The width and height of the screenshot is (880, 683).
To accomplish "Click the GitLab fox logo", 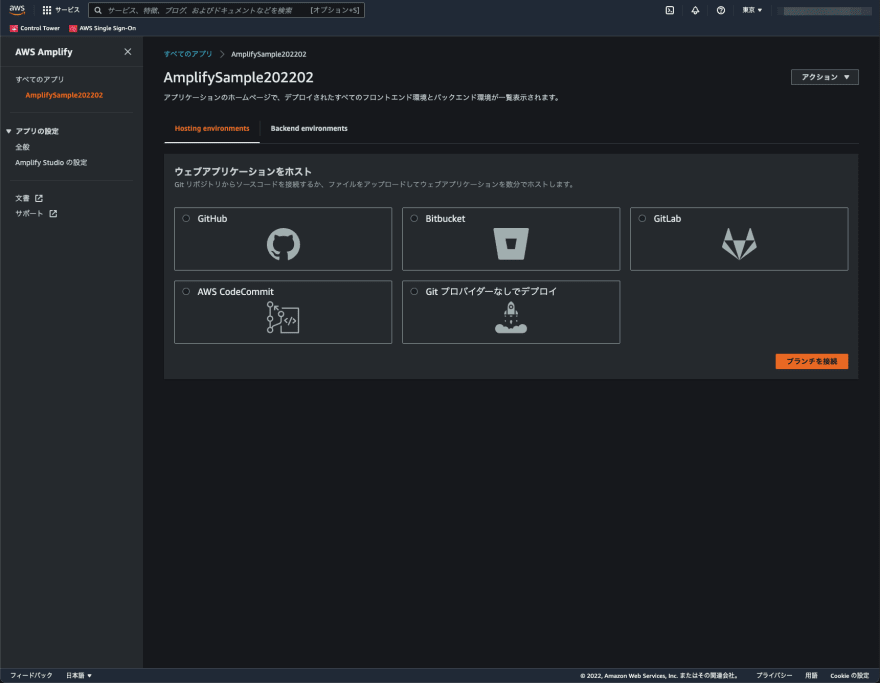I will pos(739,244).
